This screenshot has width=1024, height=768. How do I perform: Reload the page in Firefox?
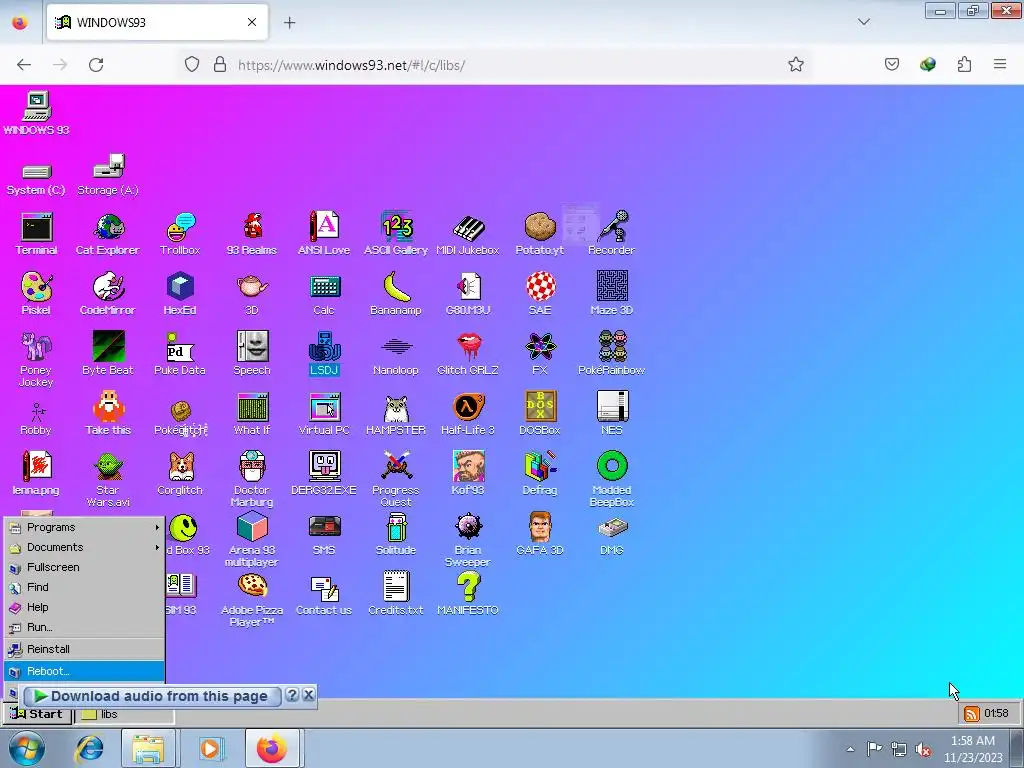pos(96,65)
